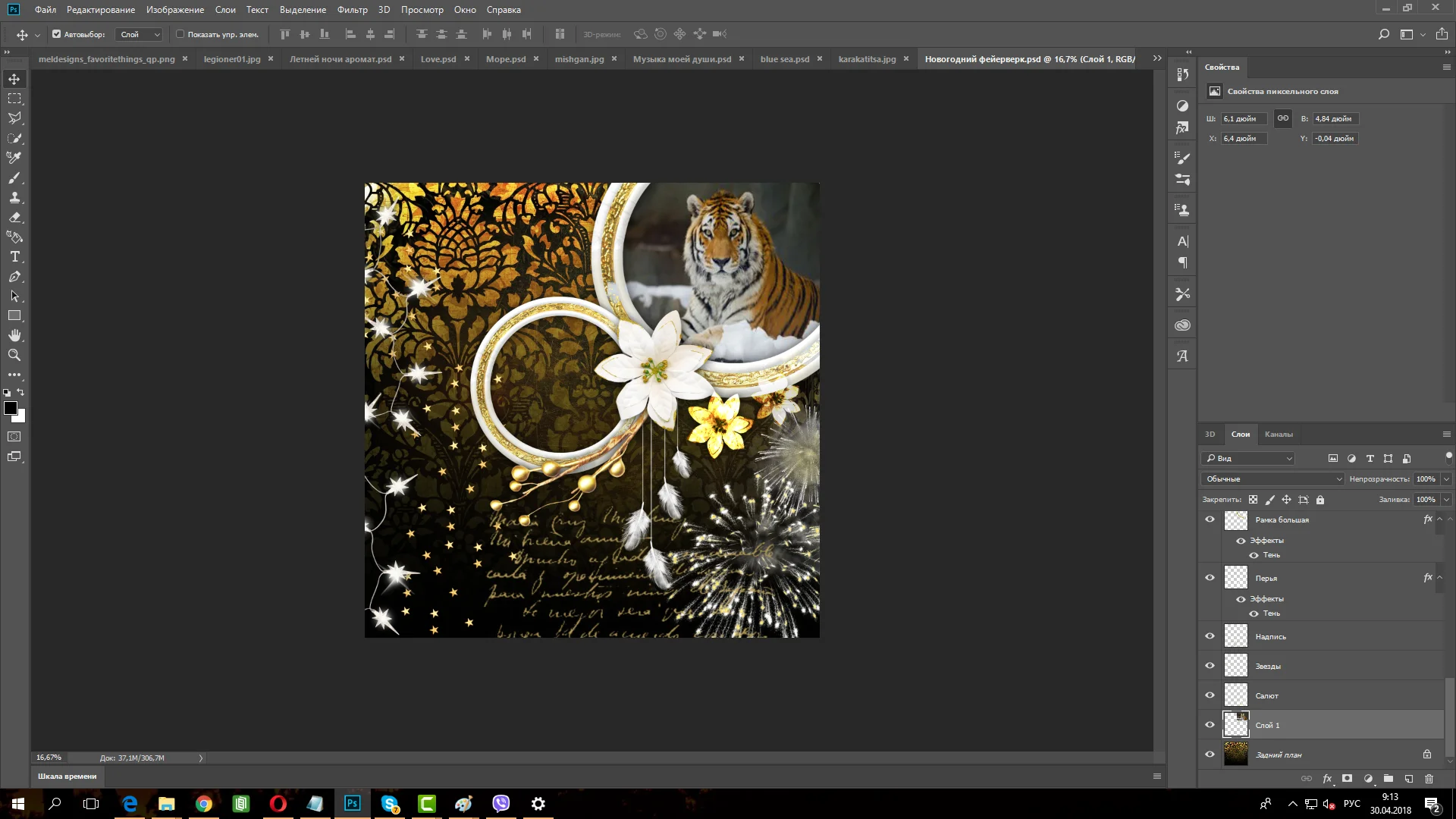Hide the Салют layer
1456x819 pixels.
tap(1210, 695)
